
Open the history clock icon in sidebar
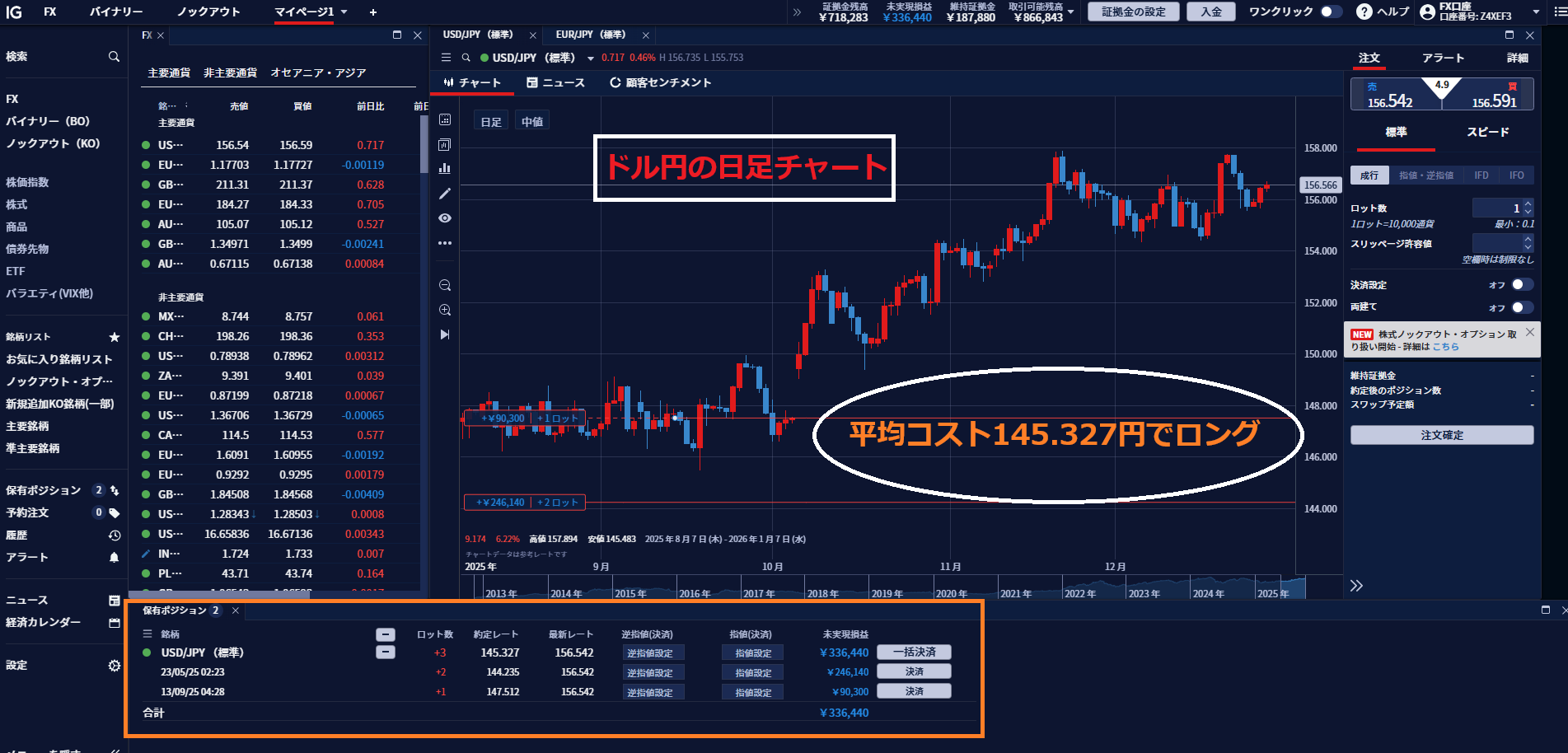coord(115,536)
